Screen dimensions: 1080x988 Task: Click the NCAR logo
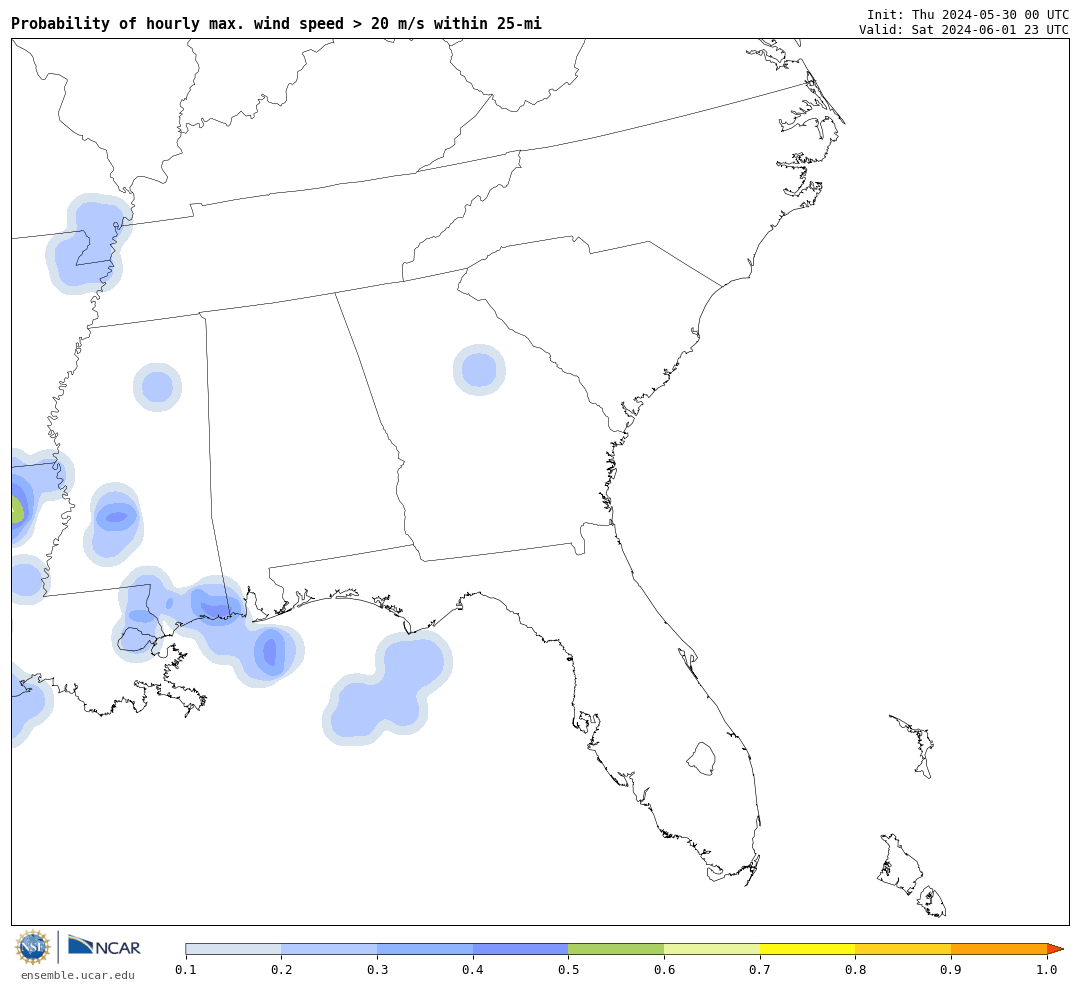pos(104,945)
